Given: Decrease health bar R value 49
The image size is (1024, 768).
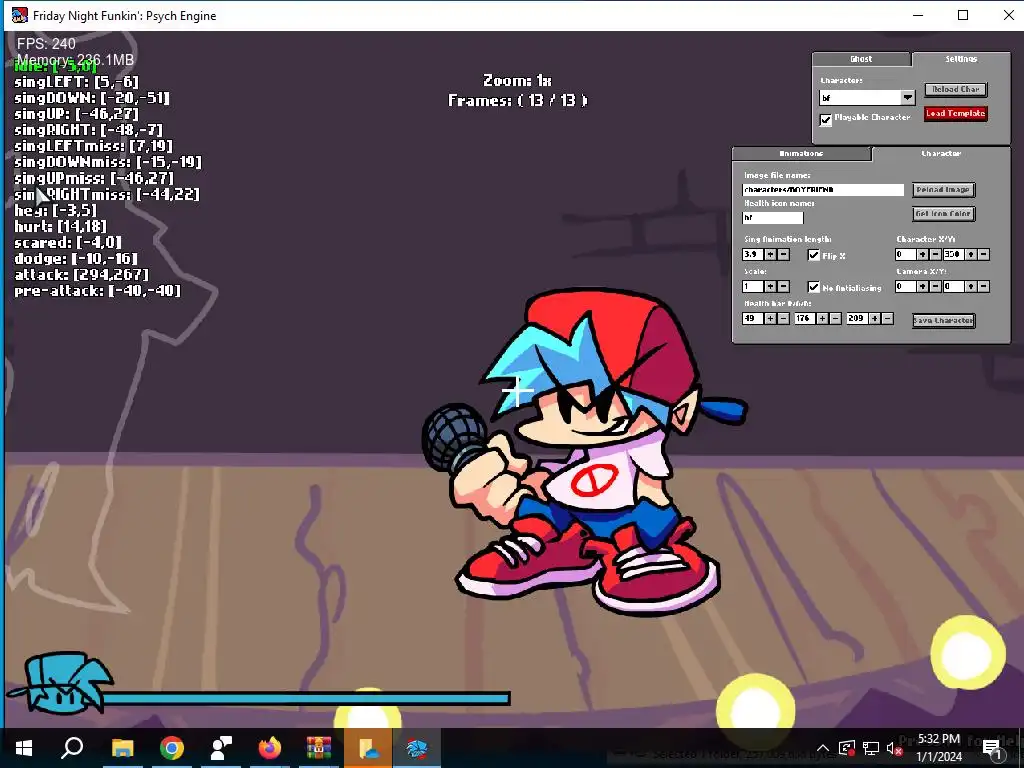Looking at the screenshot, I should pos(783,319).
